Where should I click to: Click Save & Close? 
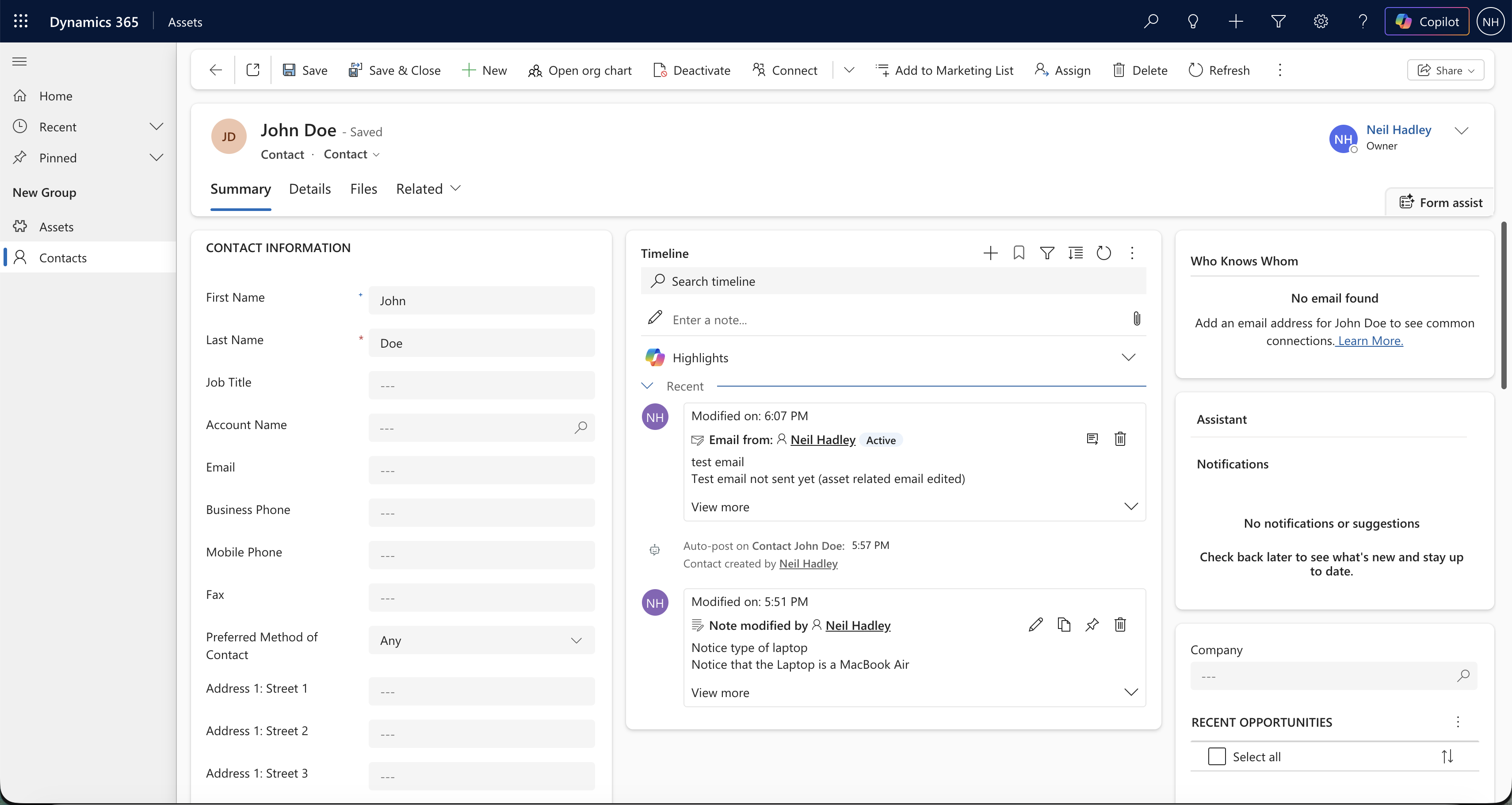[x=394, y=70]
